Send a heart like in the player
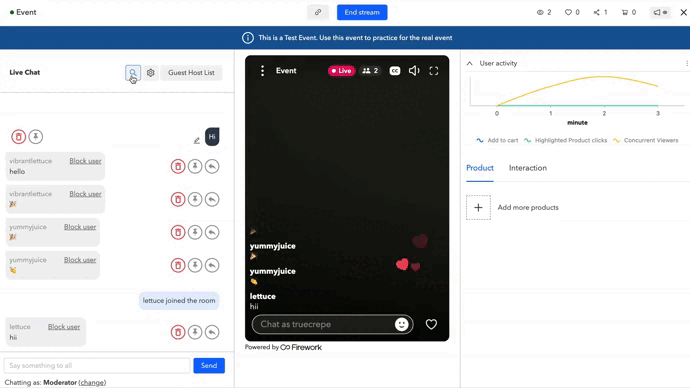 (x=431, y=325)
